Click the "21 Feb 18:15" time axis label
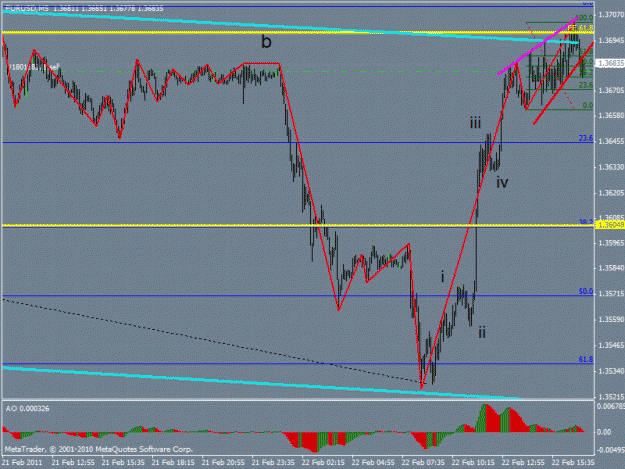 coord(173,462)
